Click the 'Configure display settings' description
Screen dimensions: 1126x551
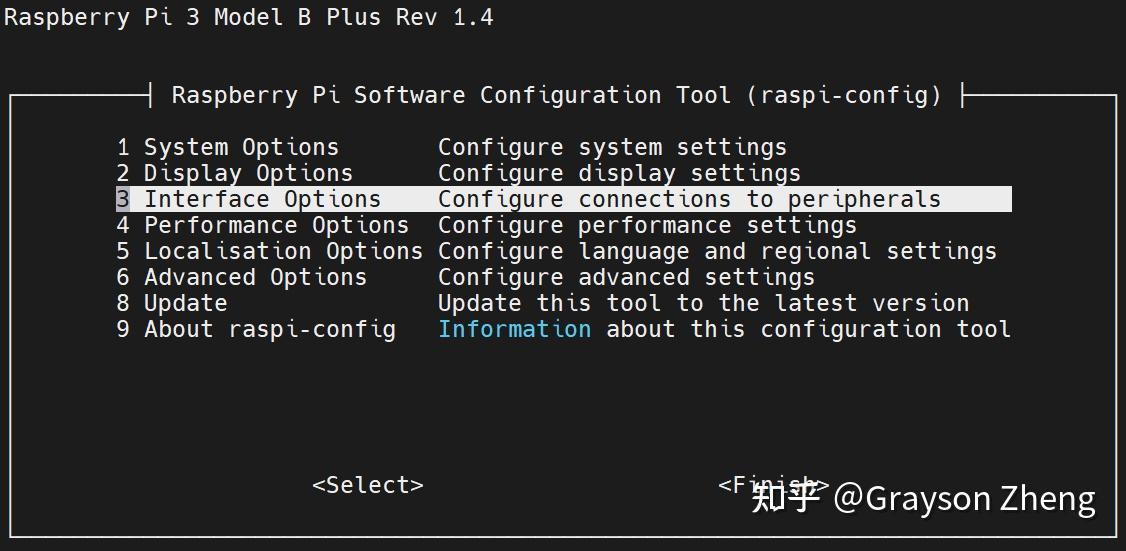[619, 173]
